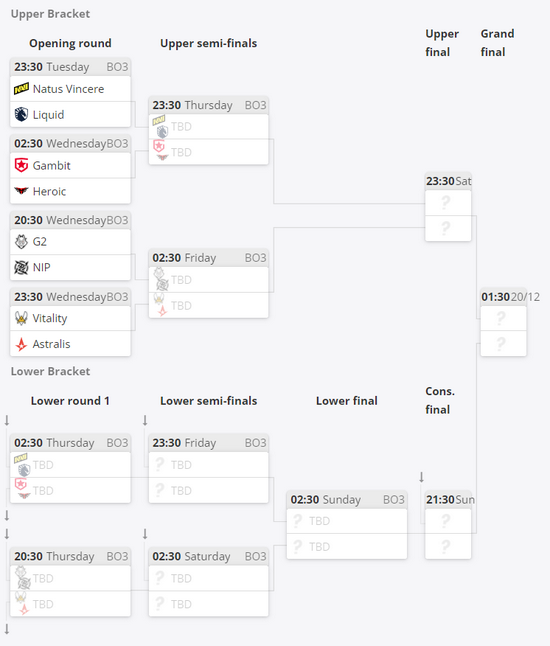Open the 02:30 Saturday lower semi-final match
Viewport: 550px width, 646px height.
(x=208, y=582)
